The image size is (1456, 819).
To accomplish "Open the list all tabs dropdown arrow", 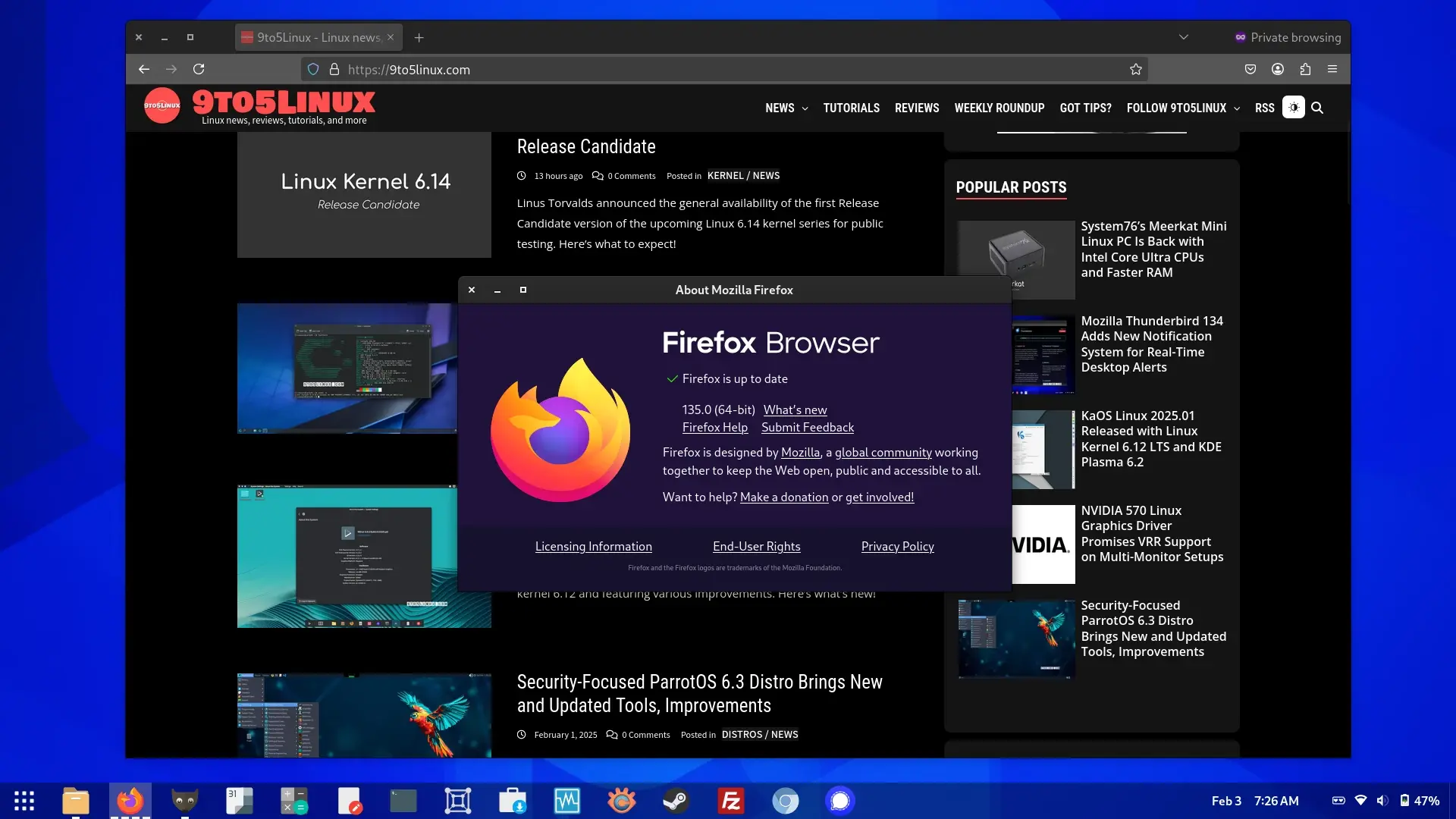I will click(x=1183, y=37).
